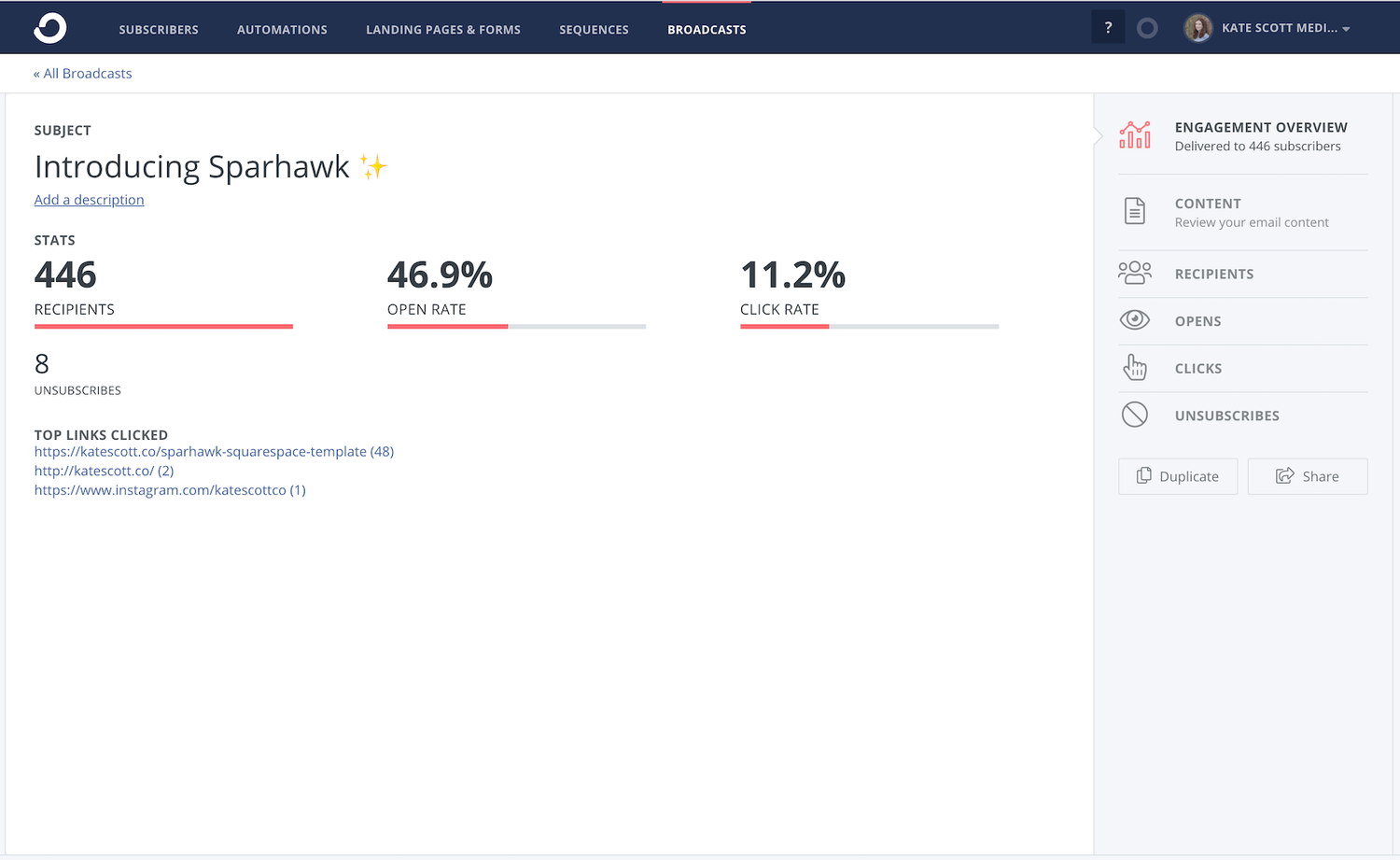Select the Broadcasts tab
Viewport: 1400px width, 860px height.
pos(707,30)
